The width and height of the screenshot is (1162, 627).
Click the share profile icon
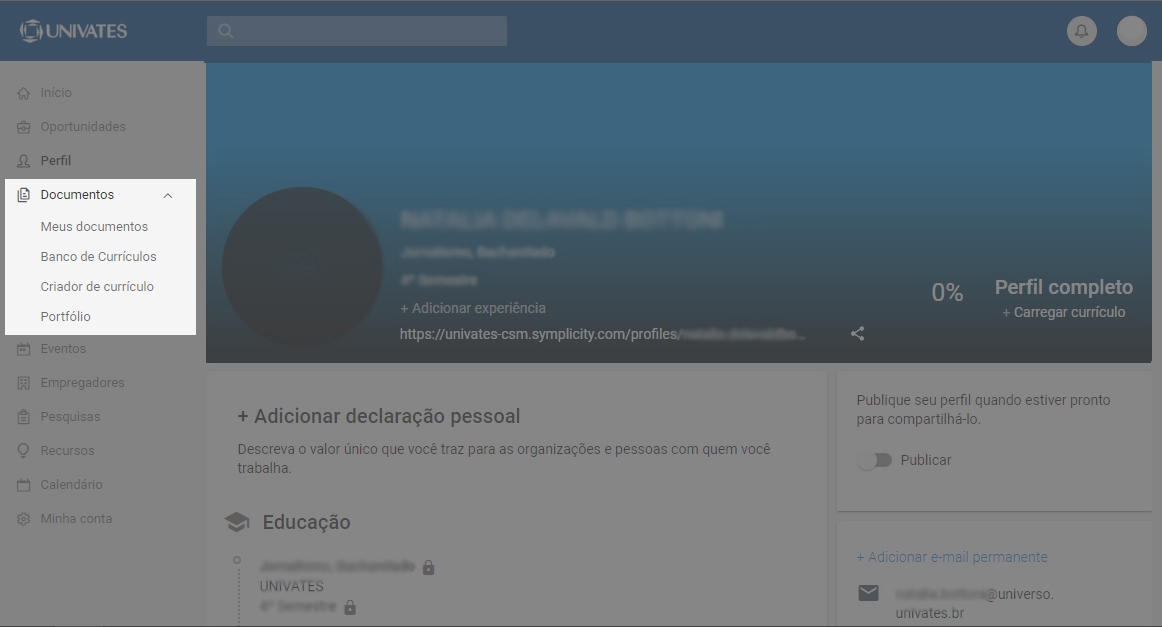click(x=857, y=334)
